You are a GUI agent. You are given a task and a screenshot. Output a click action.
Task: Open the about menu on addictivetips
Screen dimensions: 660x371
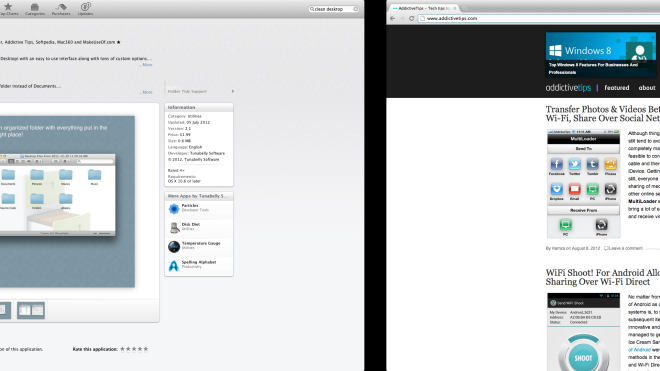tap(647, 88)
